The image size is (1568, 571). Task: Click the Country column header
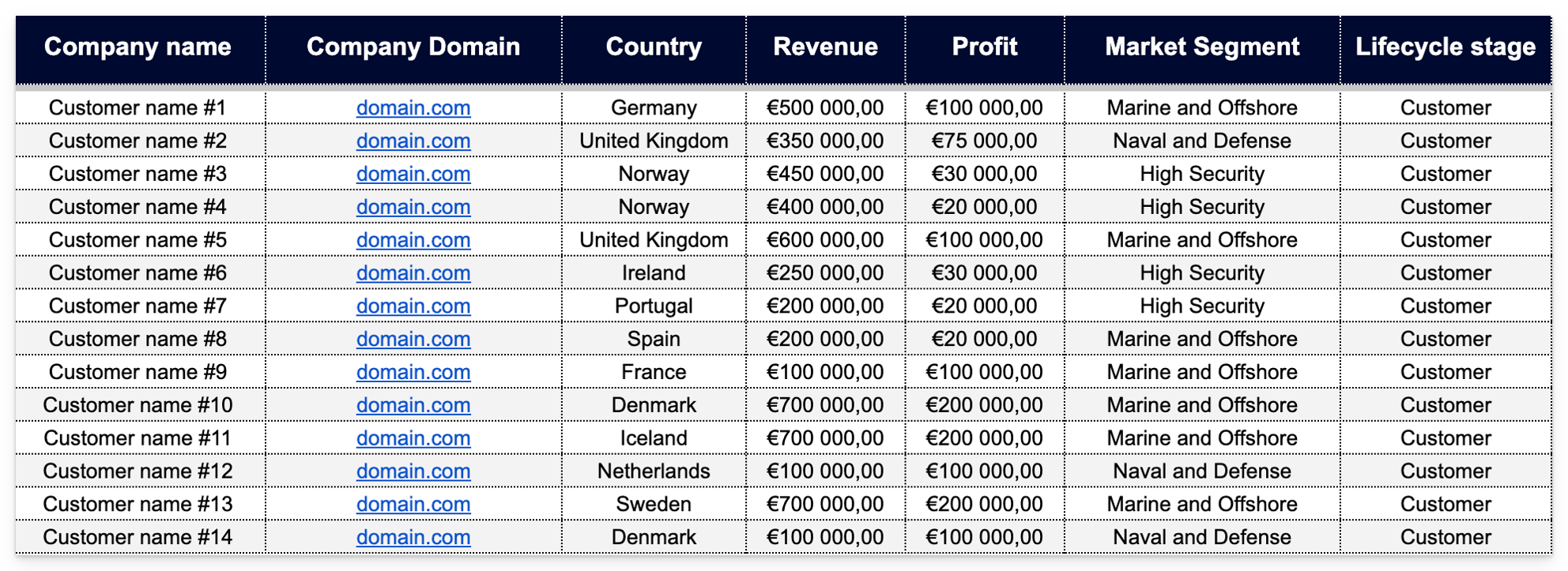click(654, 47)
